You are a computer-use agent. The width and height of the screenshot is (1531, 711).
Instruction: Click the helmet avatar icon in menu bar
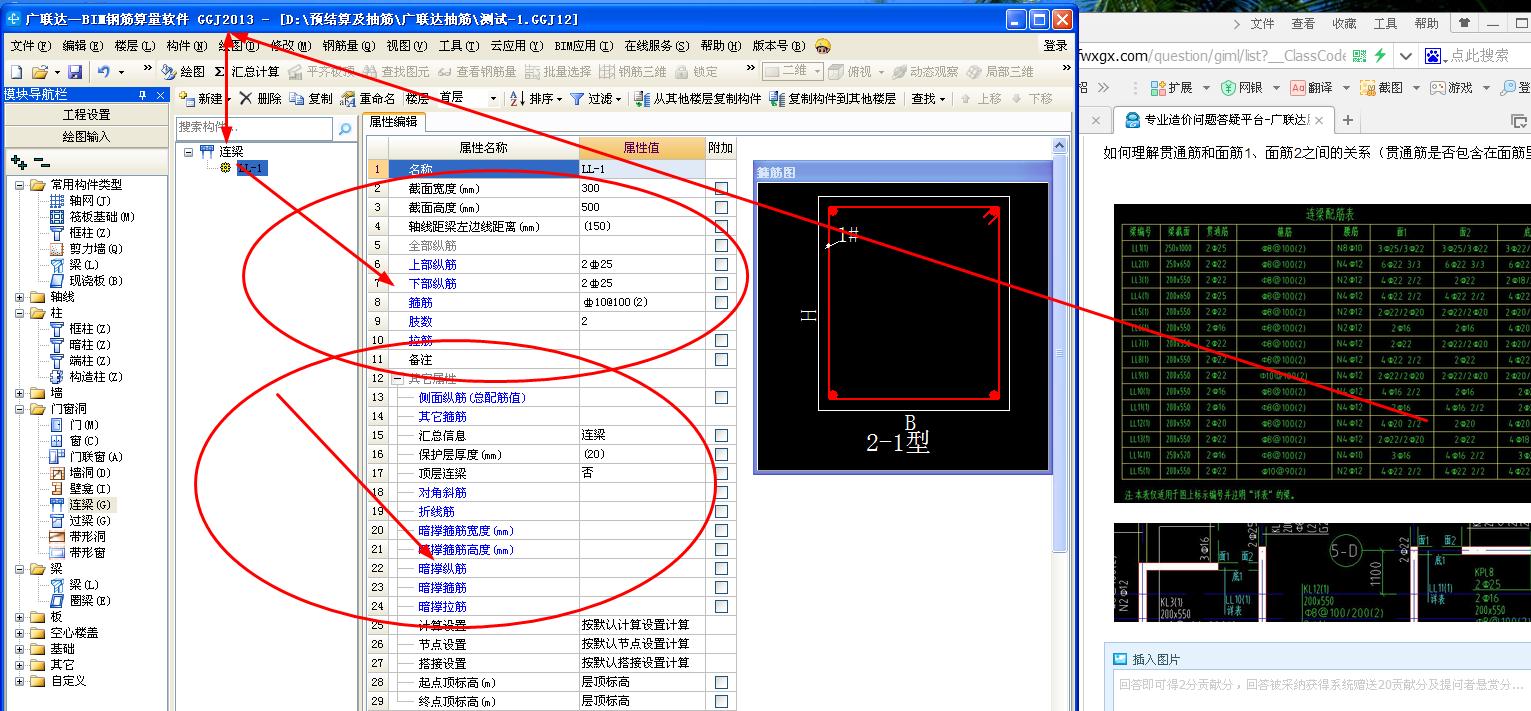[823, 46]
